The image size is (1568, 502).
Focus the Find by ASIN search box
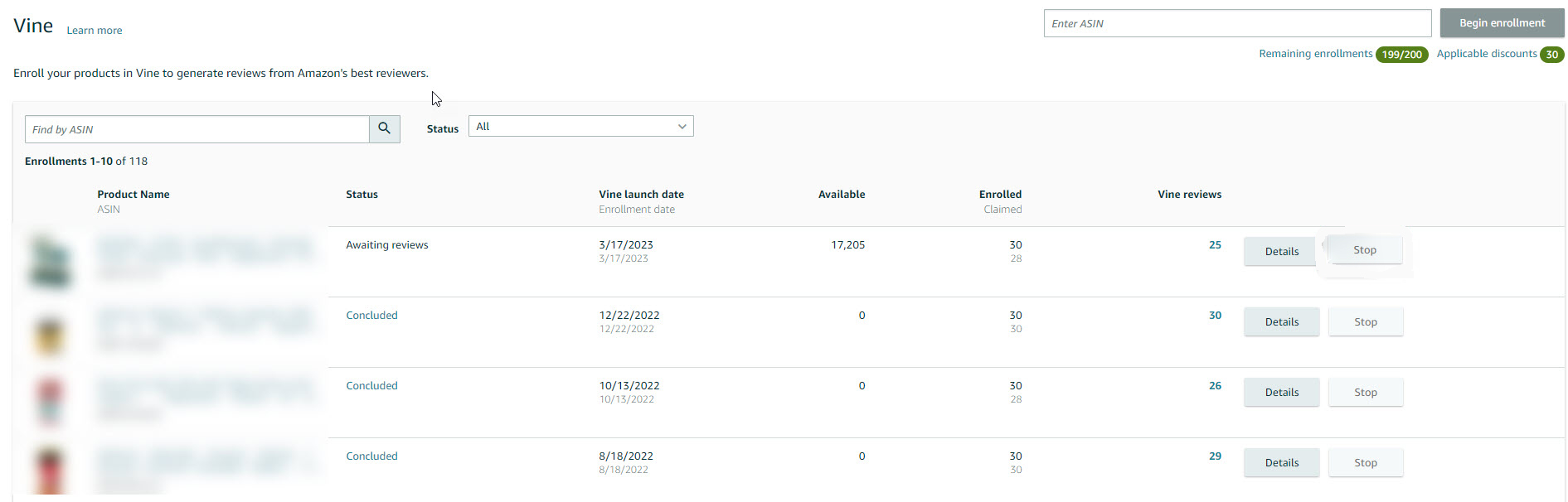coord(197,129)
